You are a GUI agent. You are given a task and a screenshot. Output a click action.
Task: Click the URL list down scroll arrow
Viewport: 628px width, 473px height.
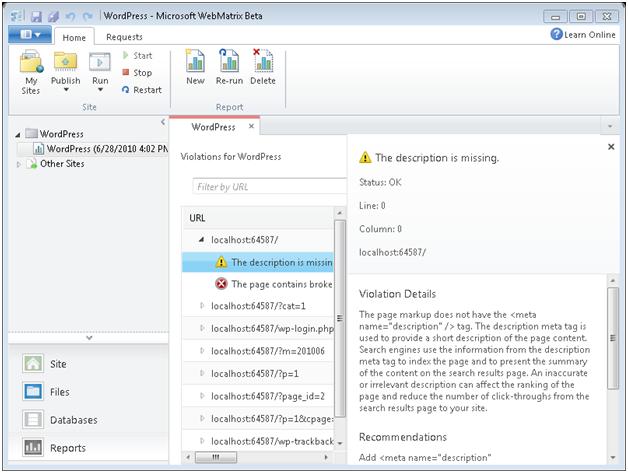(x=340, y=443)
